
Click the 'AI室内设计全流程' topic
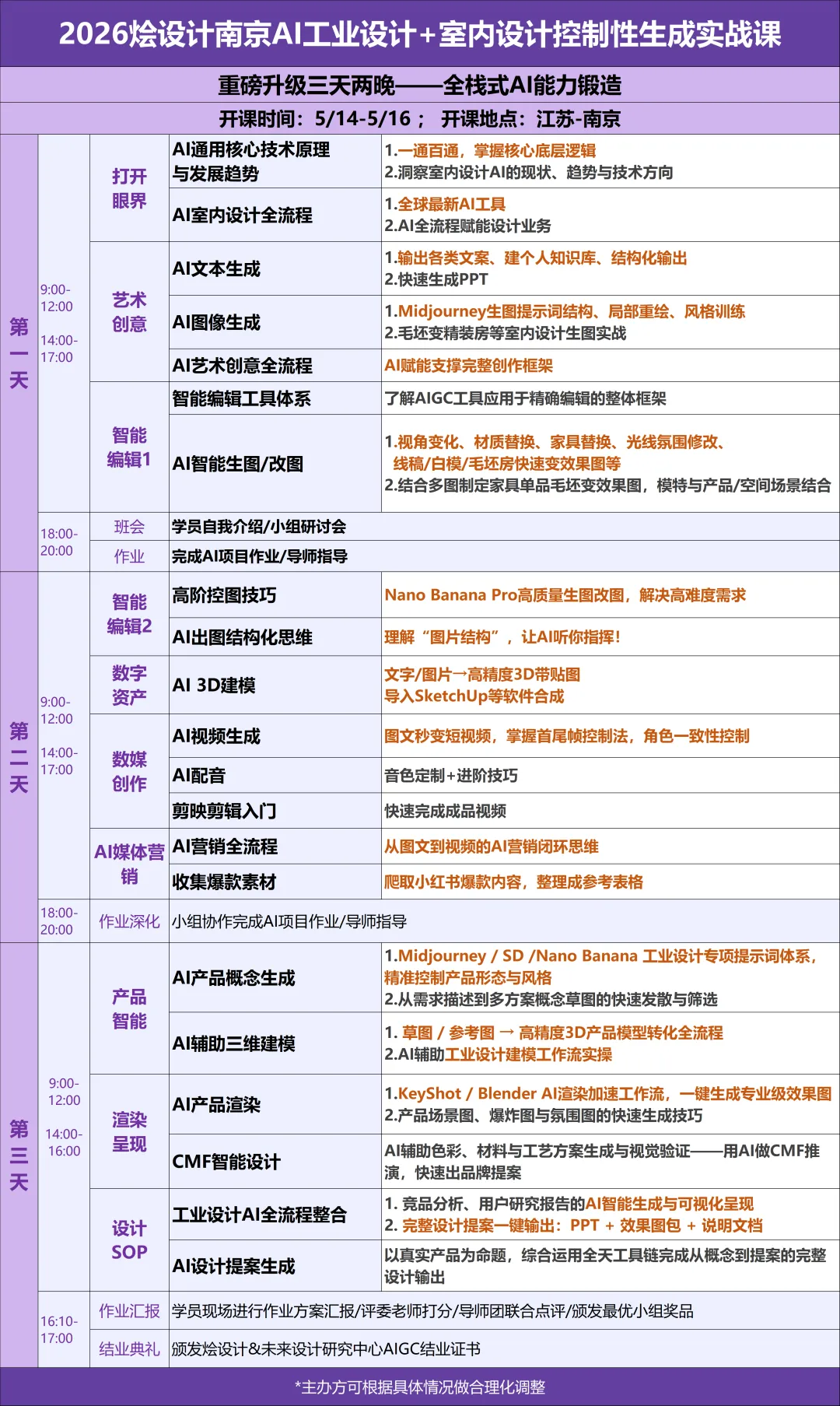243,215
